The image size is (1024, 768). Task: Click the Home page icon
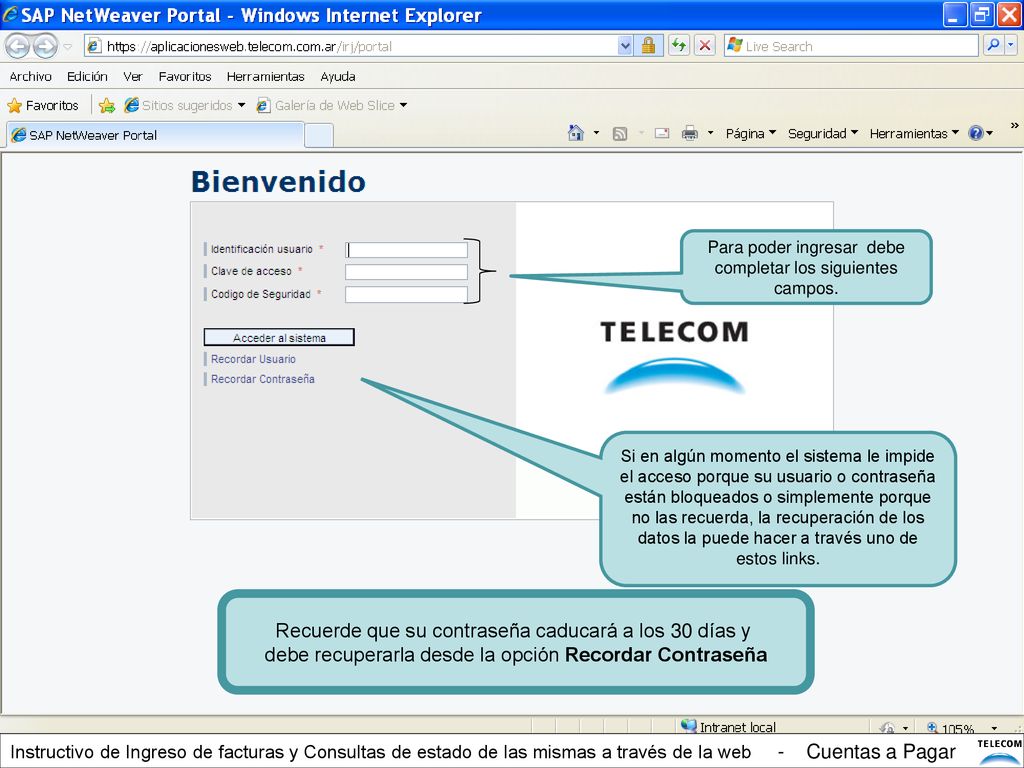coord(575,133)
